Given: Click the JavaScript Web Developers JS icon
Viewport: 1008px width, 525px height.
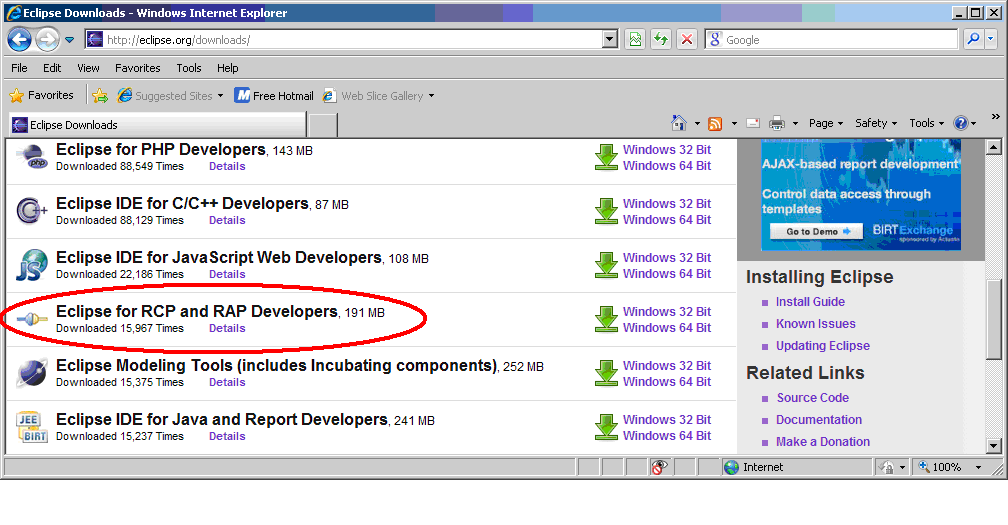Looking at the screenshot, I should 32,265.
